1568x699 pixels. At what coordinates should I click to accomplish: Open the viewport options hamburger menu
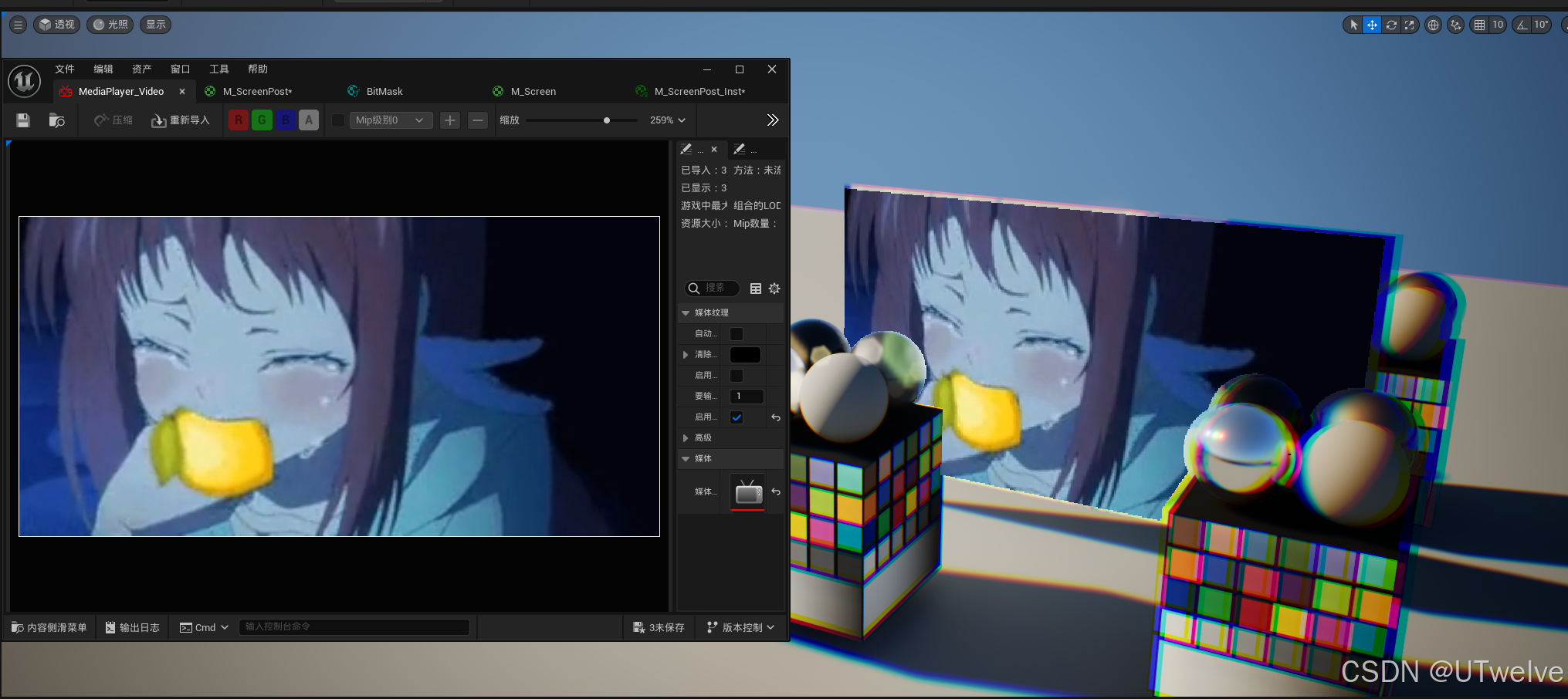18,25
